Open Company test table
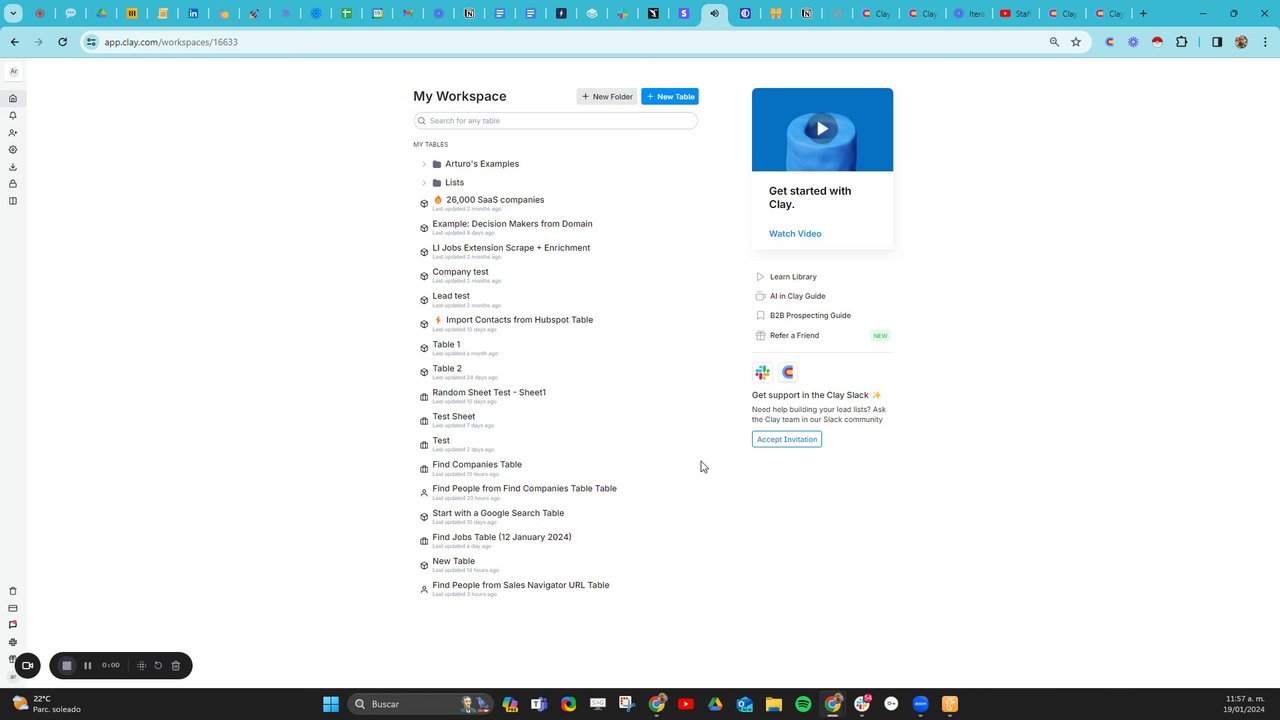 460,272
